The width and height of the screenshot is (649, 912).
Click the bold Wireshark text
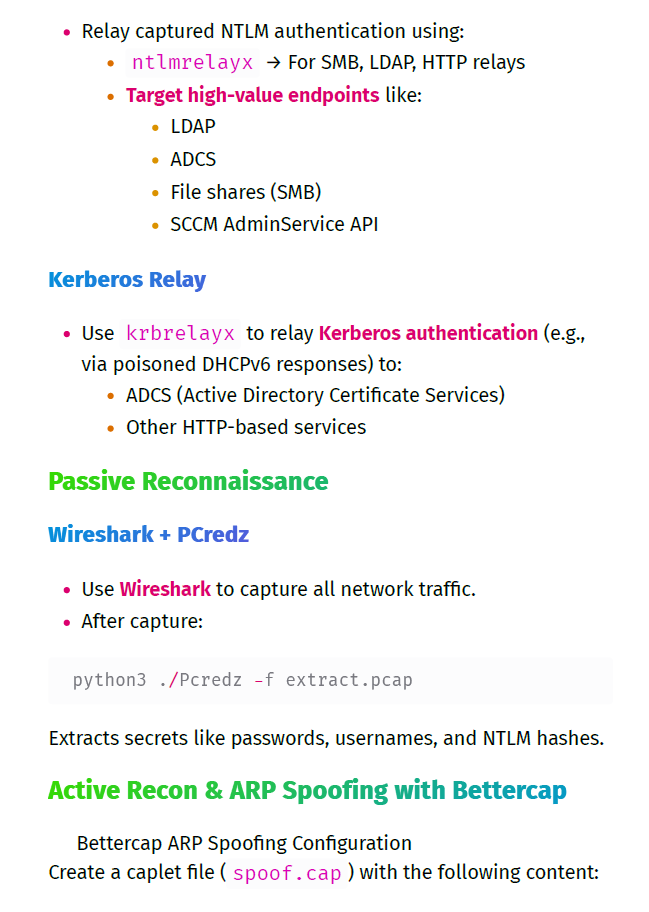click(x=165, y=589)
